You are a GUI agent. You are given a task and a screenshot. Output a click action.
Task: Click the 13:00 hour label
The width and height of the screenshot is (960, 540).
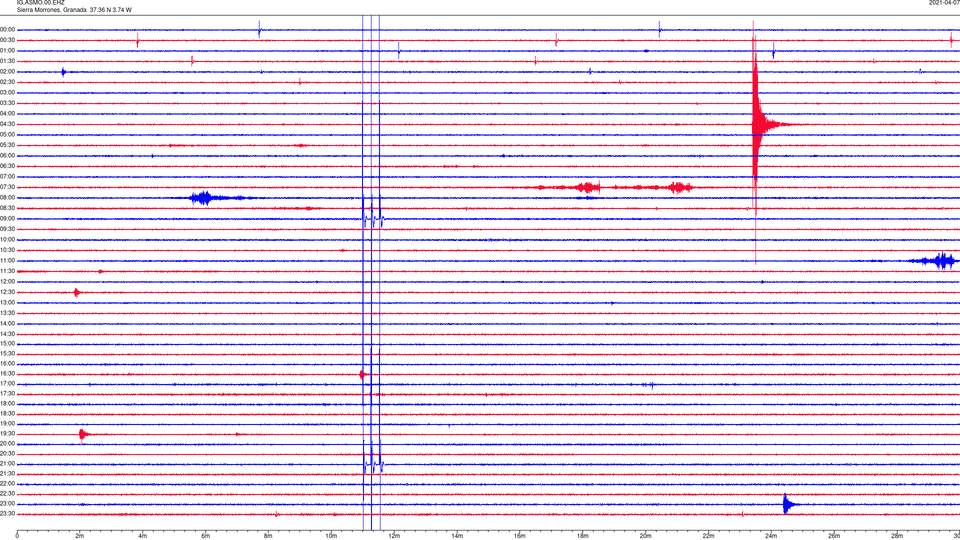(x=8, y=302)
